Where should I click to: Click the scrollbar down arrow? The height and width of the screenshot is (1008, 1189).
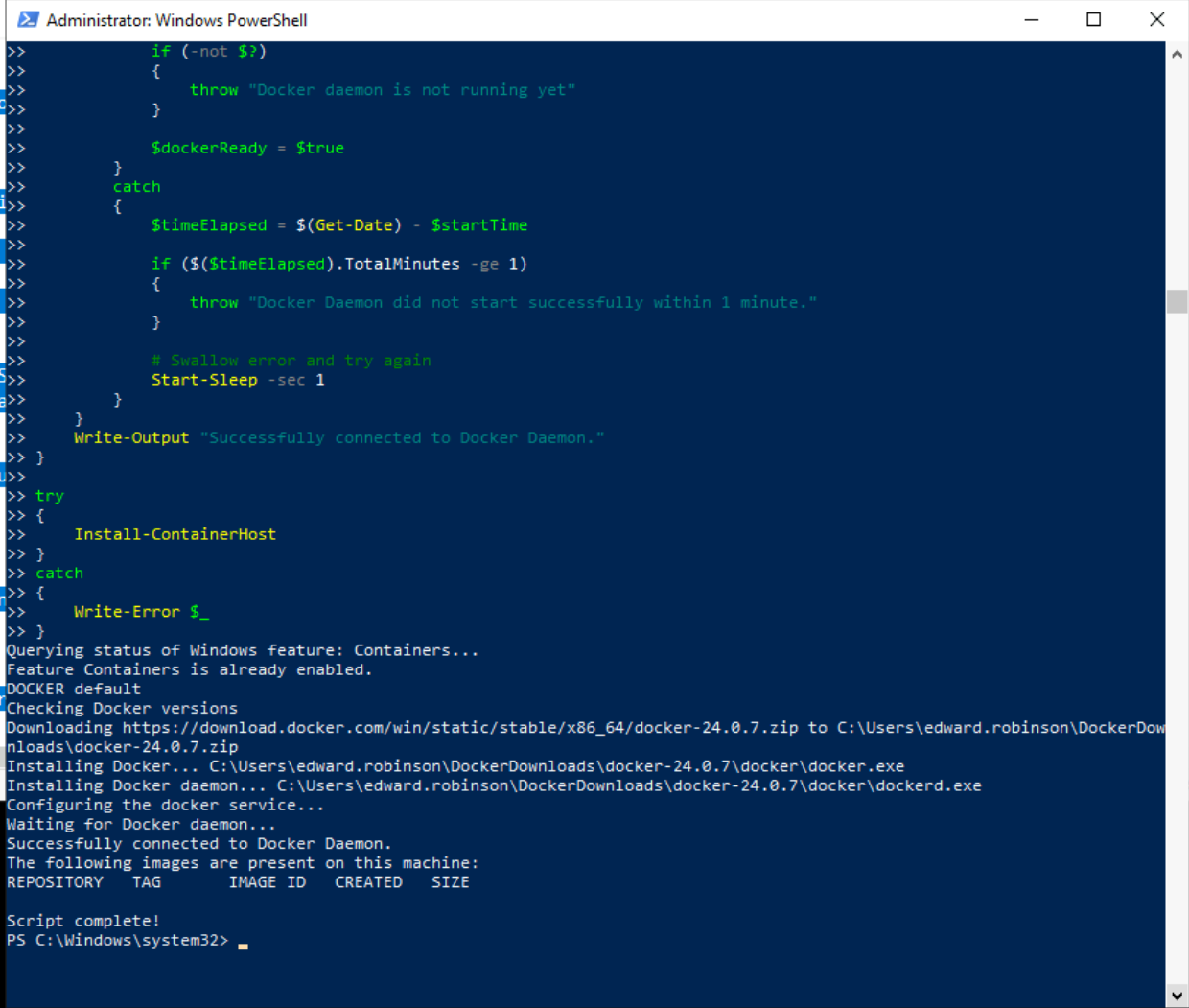point(1177,996)
